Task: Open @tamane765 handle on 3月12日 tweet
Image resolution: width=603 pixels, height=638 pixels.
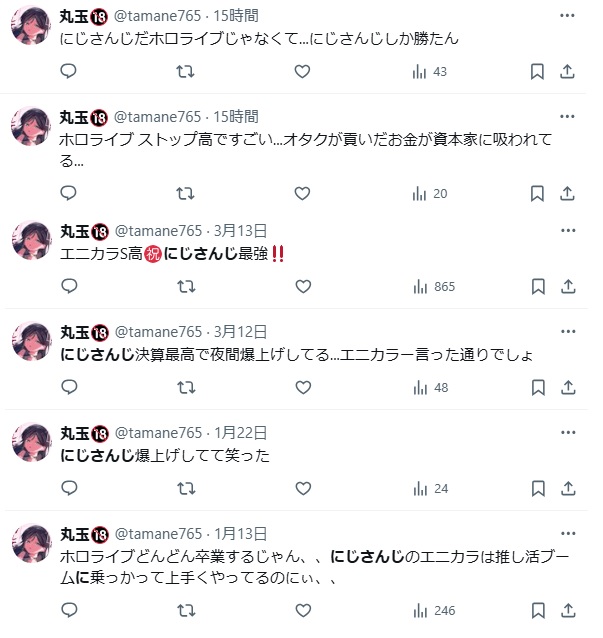Action: pyautogui.click(x=158, y=331)
